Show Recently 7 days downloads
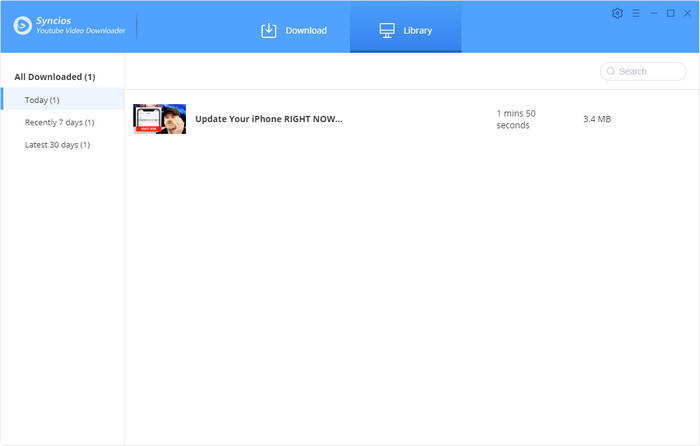 point(59,122)
